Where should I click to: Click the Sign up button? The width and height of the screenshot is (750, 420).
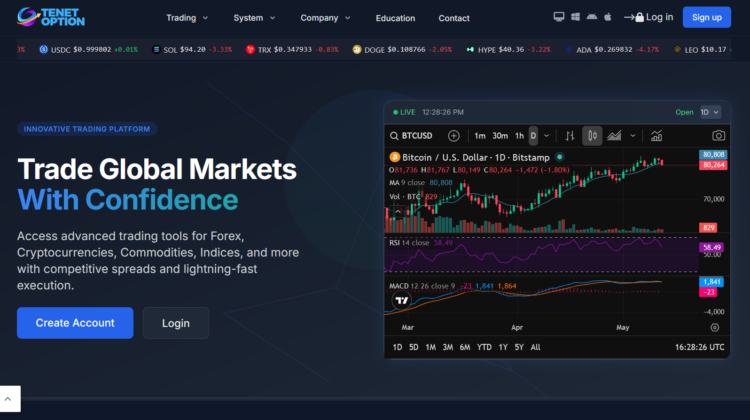[706, 17]
